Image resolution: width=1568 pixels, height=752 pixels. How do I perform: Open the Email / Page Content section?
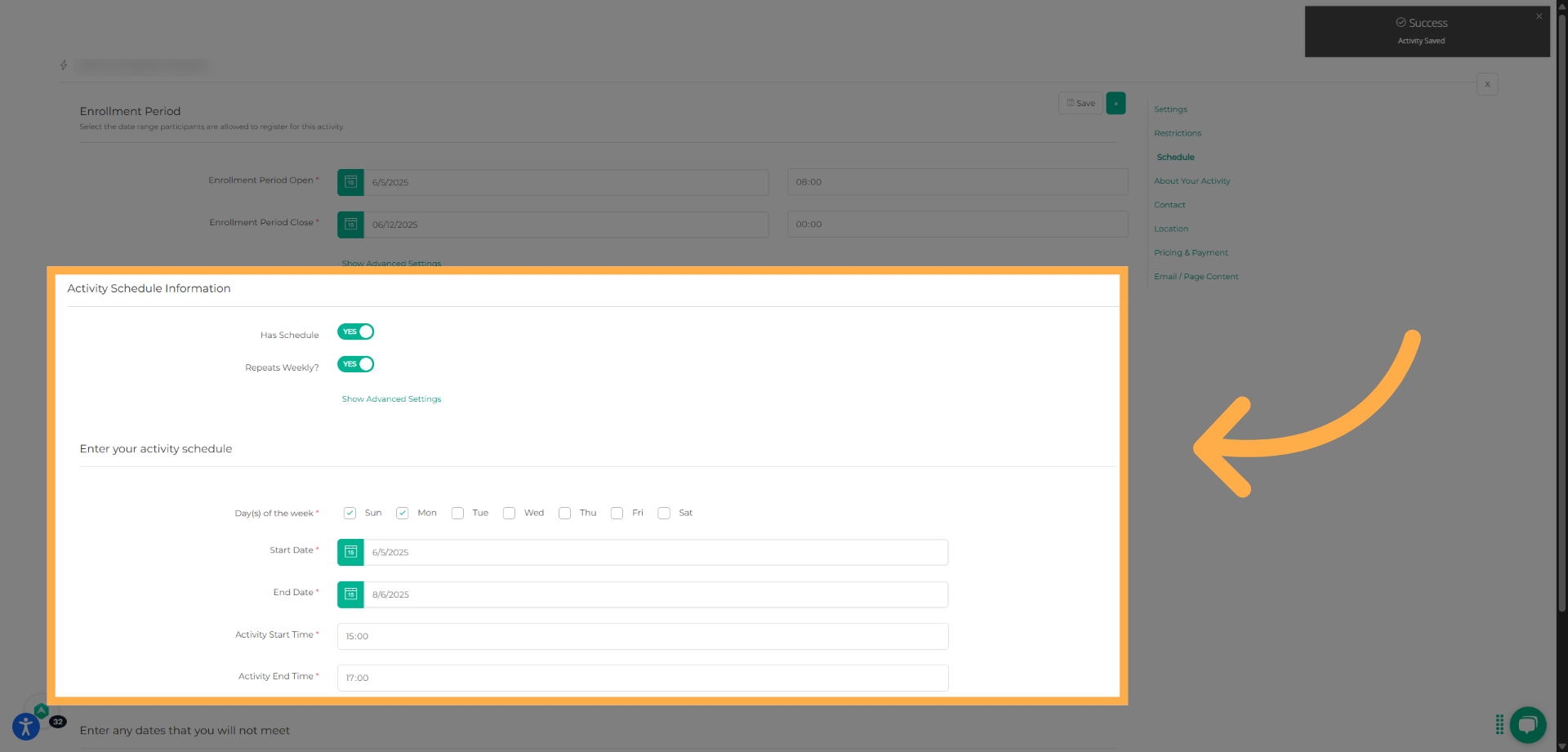pos(1196,276)
